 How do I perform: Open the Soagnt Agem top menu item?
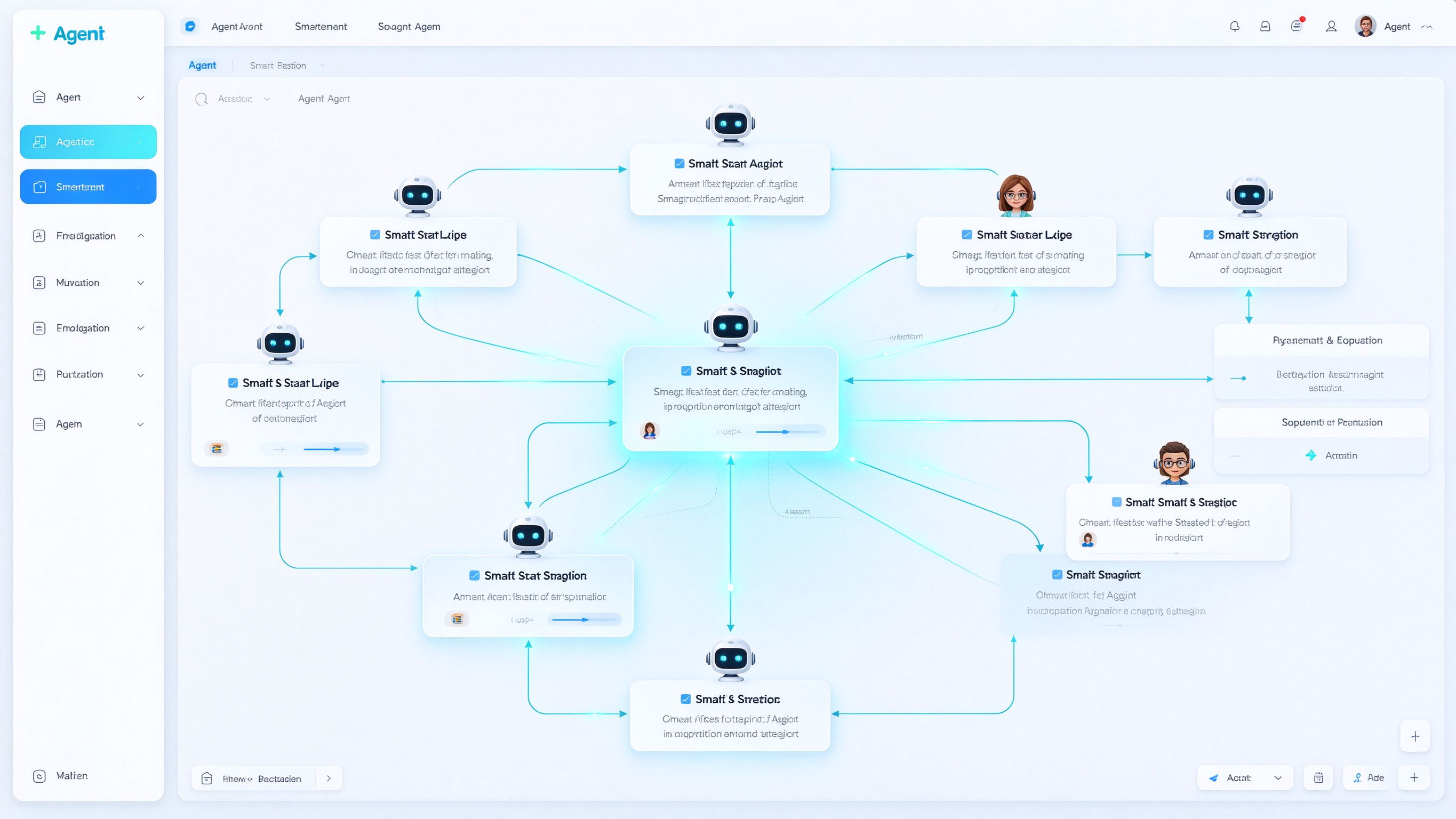point(409,27)
